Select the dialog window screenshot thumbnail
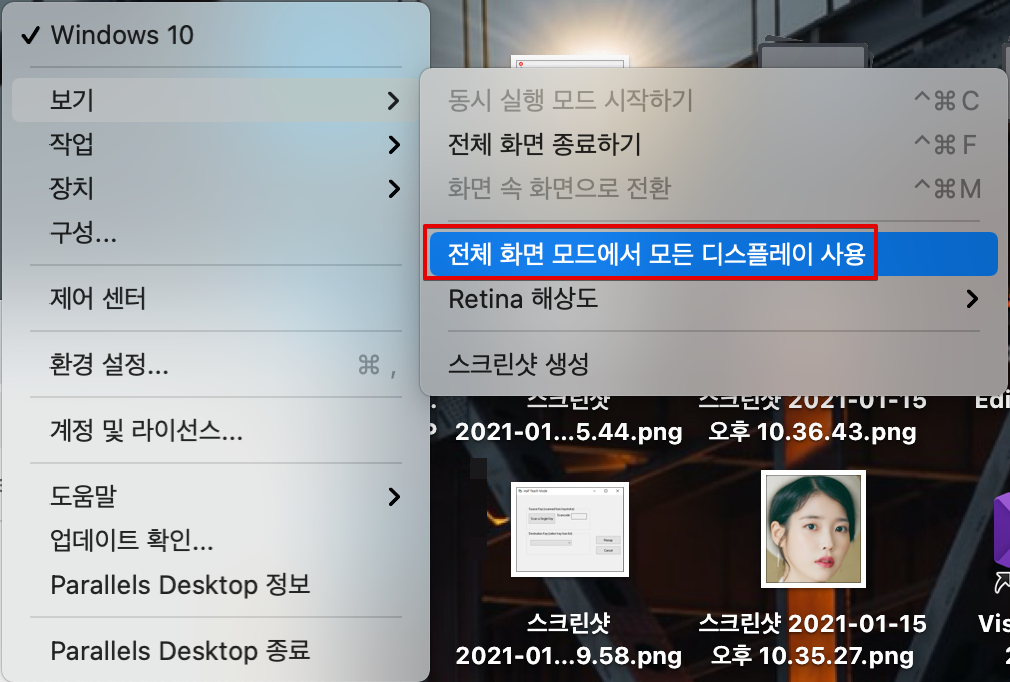 [x=569, y=529]
